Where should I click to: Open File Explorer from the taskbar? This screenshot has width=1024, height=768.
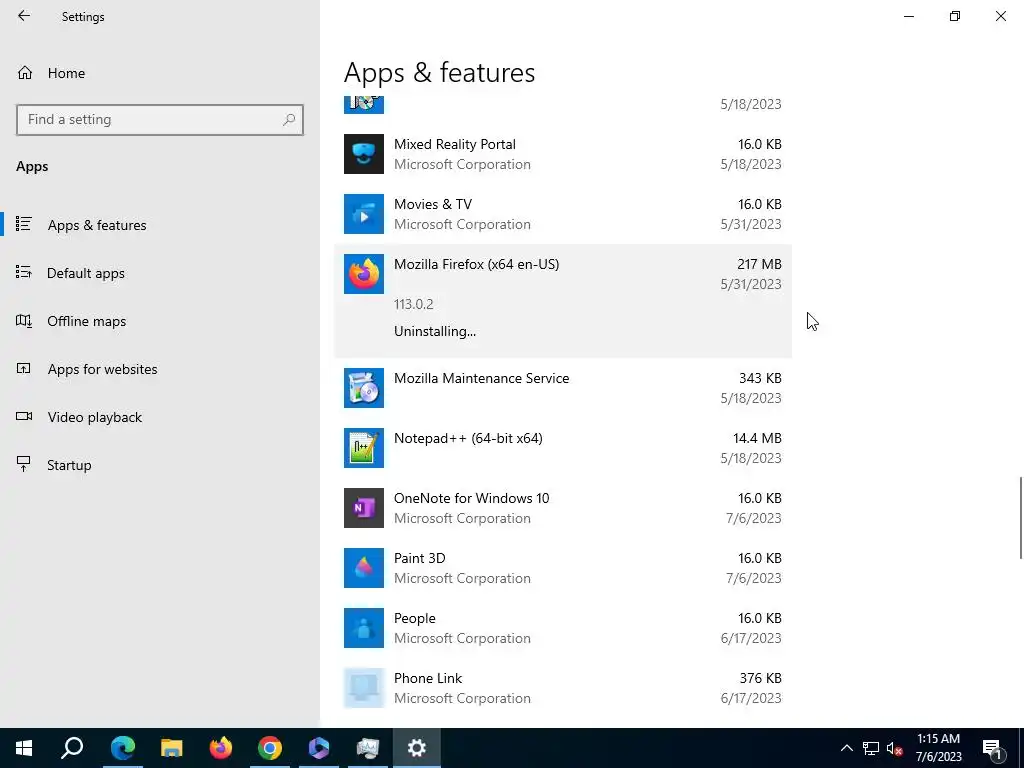click(x=171, y=748)
